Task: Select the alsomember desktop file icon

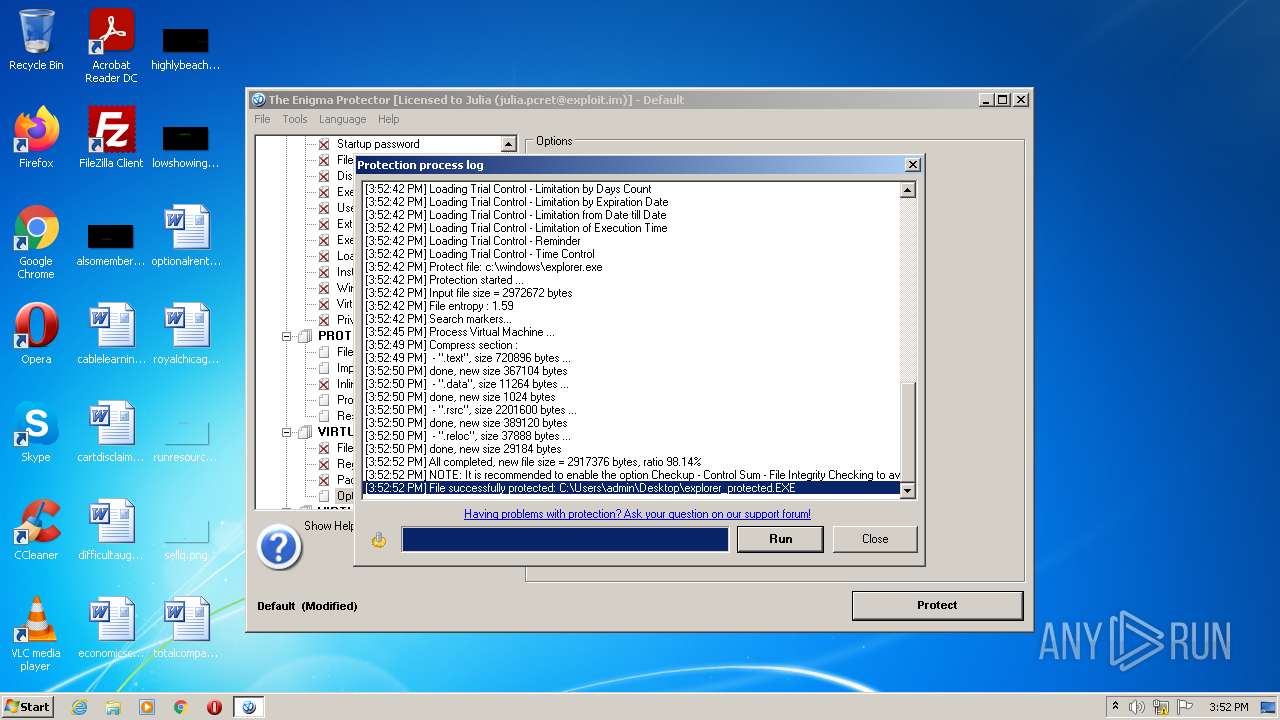Action: pyautogui.click(x=111, y=242)
